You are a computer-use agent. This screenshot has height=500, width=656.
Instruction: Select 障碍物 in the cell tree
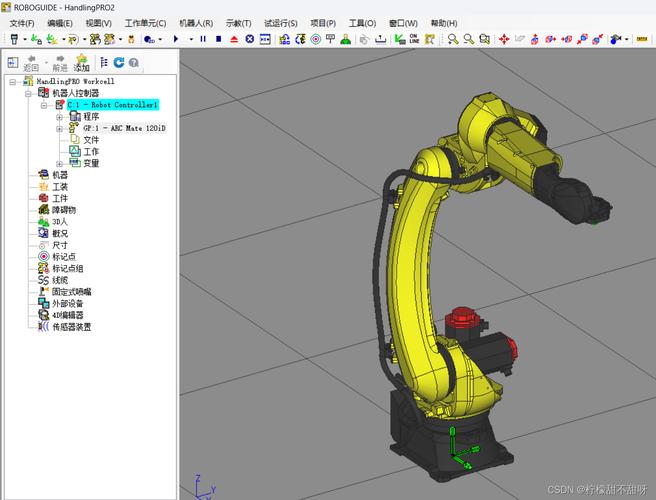tap(63, 210)
